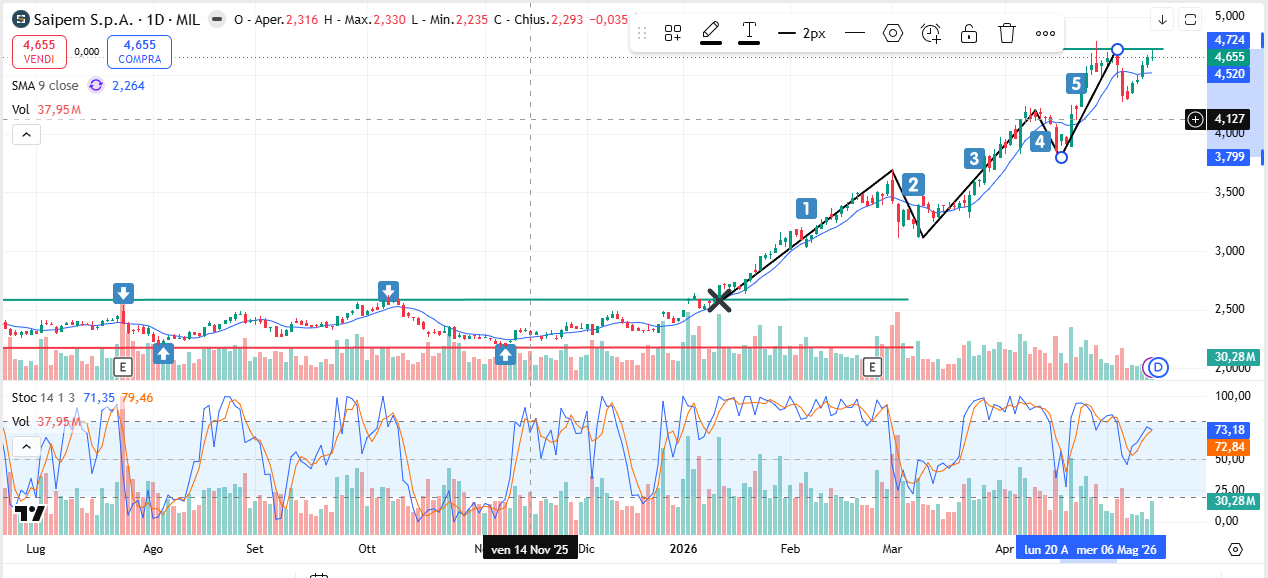Click the 5,000 level on the price scale
The width and height of the screenshot is (1268, 578).
point(1230,16)
